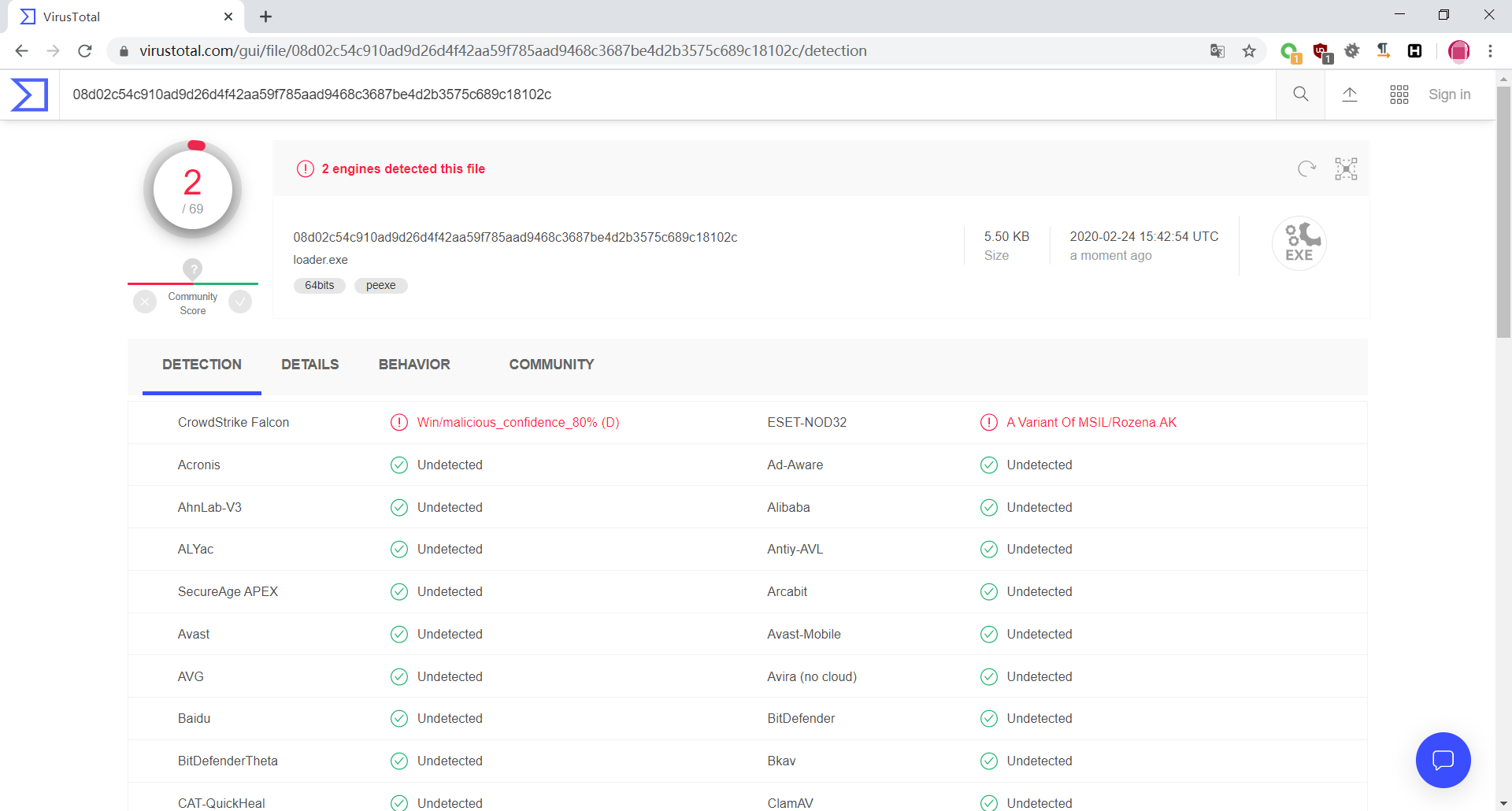Click the 2020-02-24 15:42:54 UTC timestamp
The height and width of the screenshot is (811, 1512).
(1144, 237)
